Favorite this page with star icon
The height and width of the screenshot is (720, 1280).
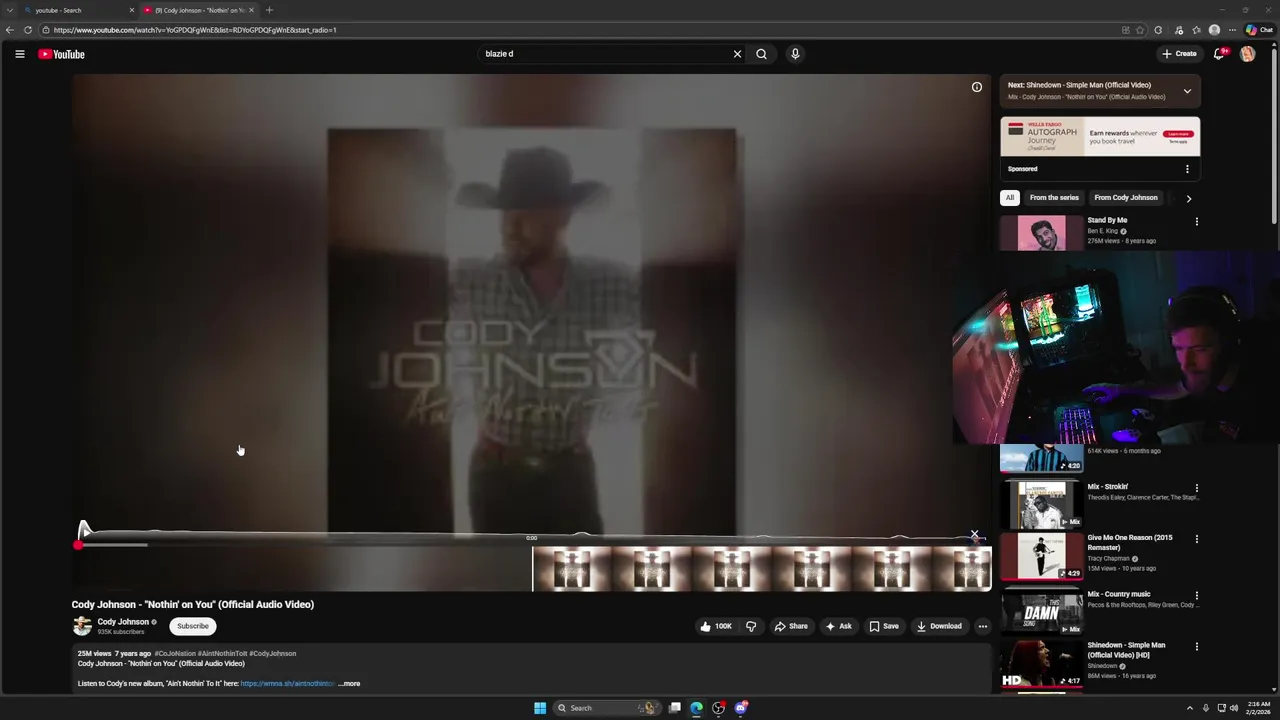pyautogui.click(x=1140, y=30)
